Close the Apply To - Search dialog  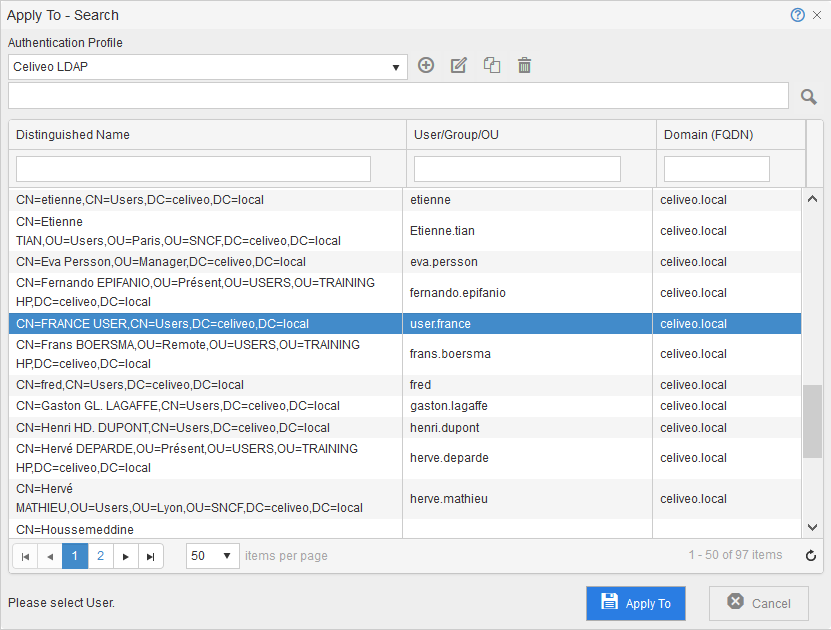coord(816,15)
